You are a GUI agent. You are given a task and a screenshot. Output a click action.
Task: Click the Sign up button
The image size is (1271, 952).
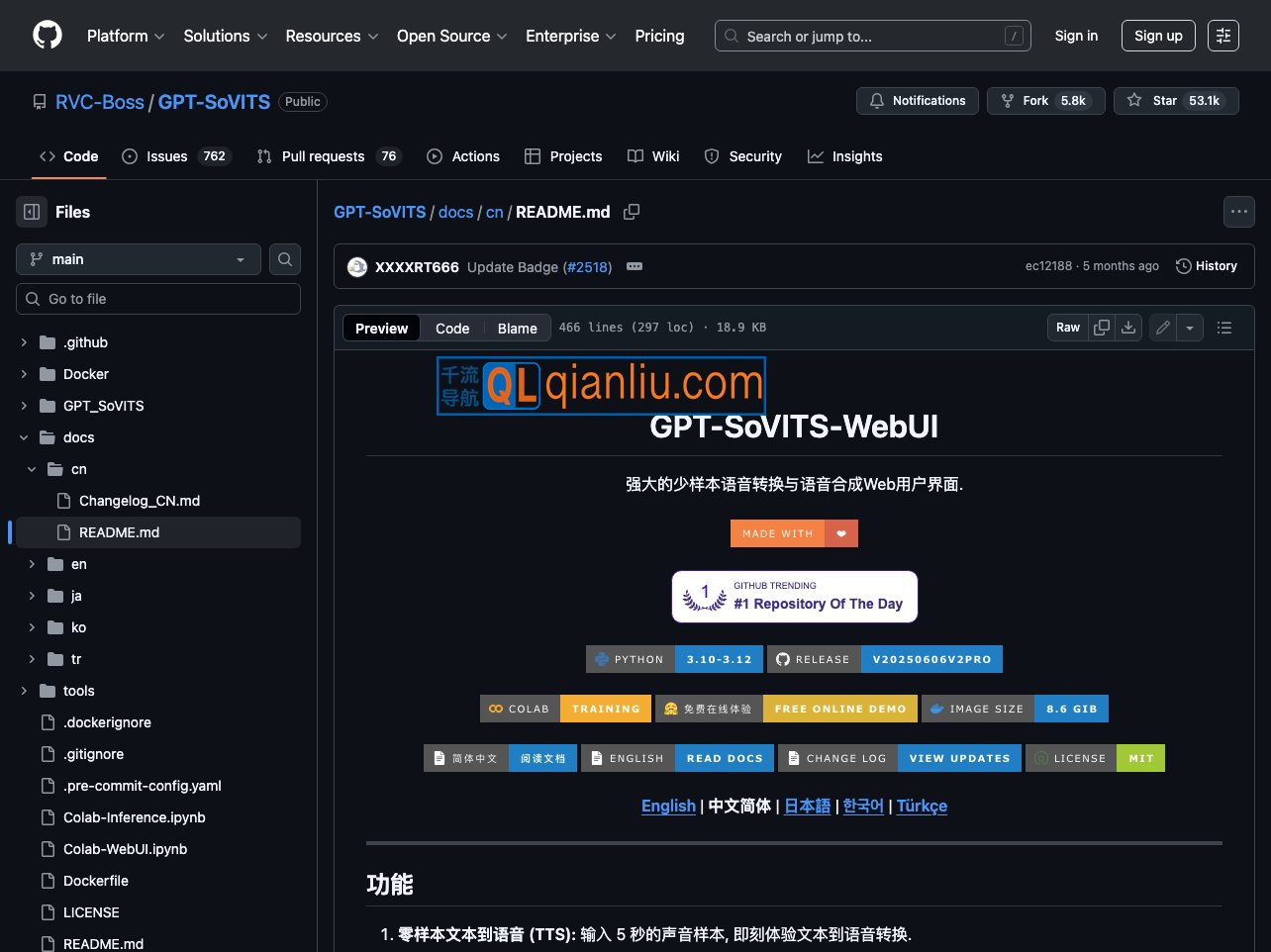1158,36
